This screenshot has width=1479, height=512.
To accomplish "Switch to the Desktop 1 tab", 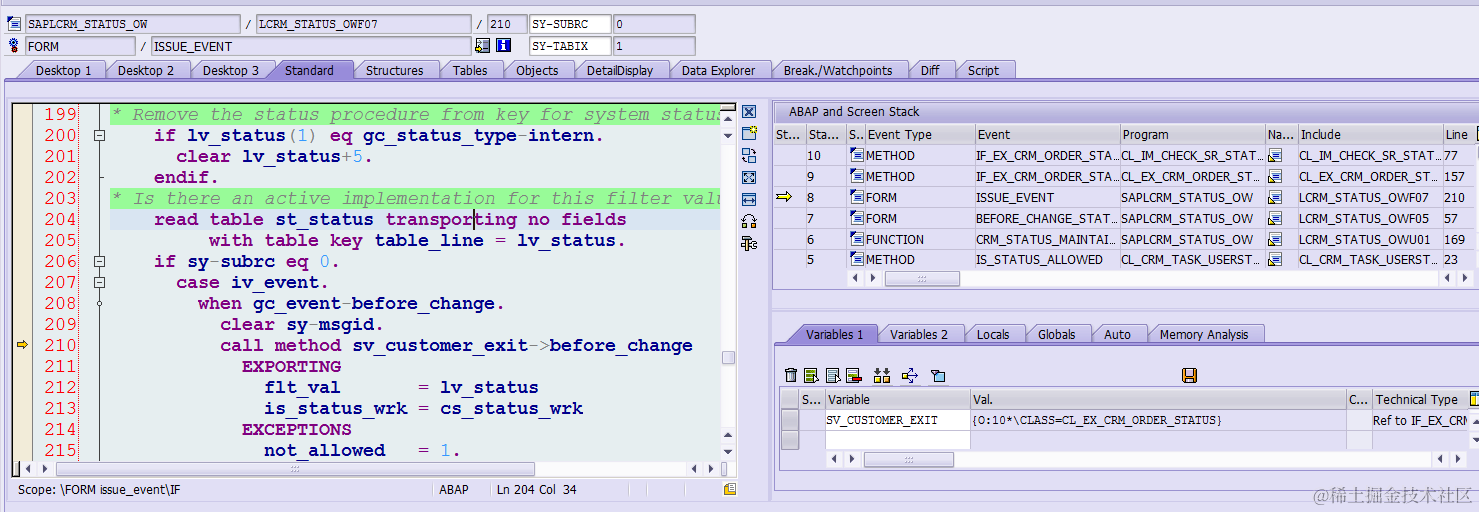I will [63, 70].
